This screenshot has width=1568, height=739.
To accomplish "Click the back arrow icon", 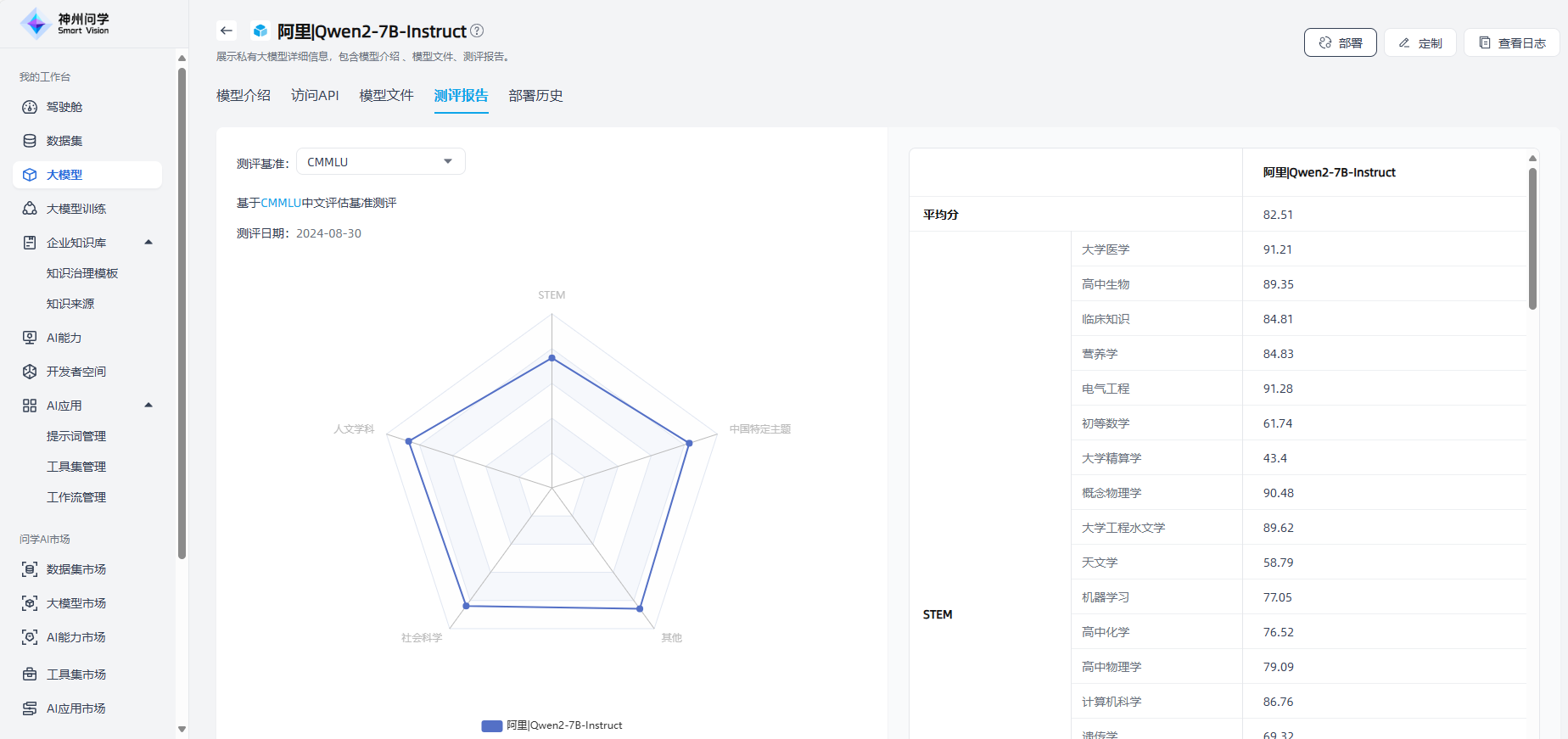I will tap(226, 31).
